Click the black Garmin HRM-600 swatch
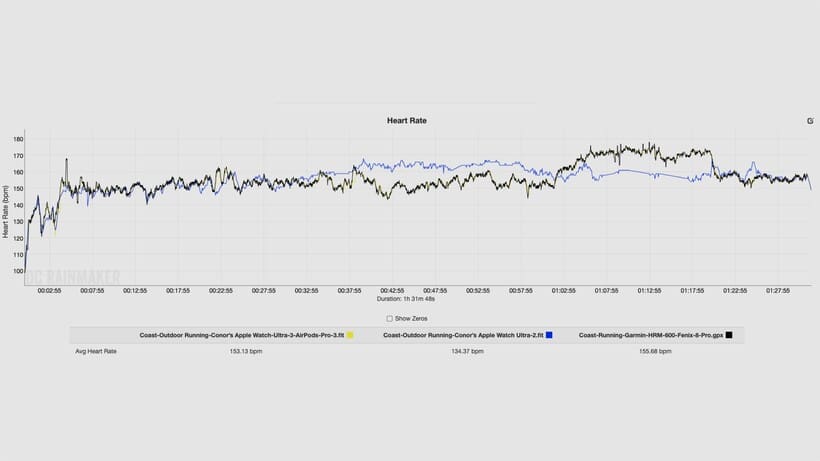820x461 pixels. (x=730, y=335)
